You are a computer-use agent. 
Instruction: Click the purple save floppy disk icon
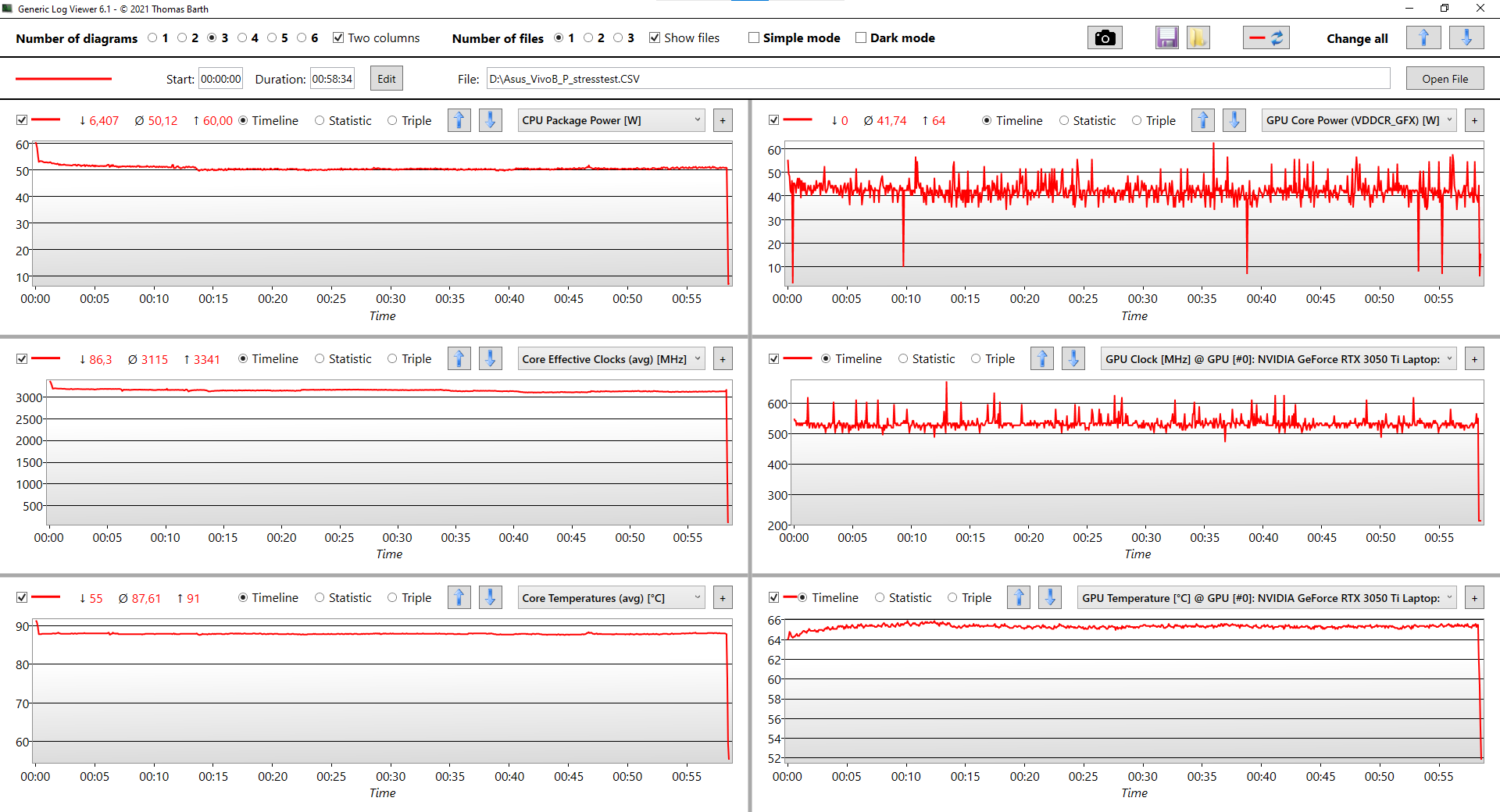(x=1167, y=37)
